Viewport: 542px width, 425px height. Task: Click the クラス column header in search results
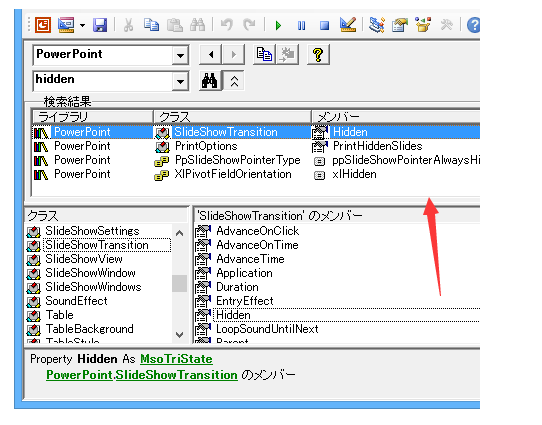[x=232, y=117]
